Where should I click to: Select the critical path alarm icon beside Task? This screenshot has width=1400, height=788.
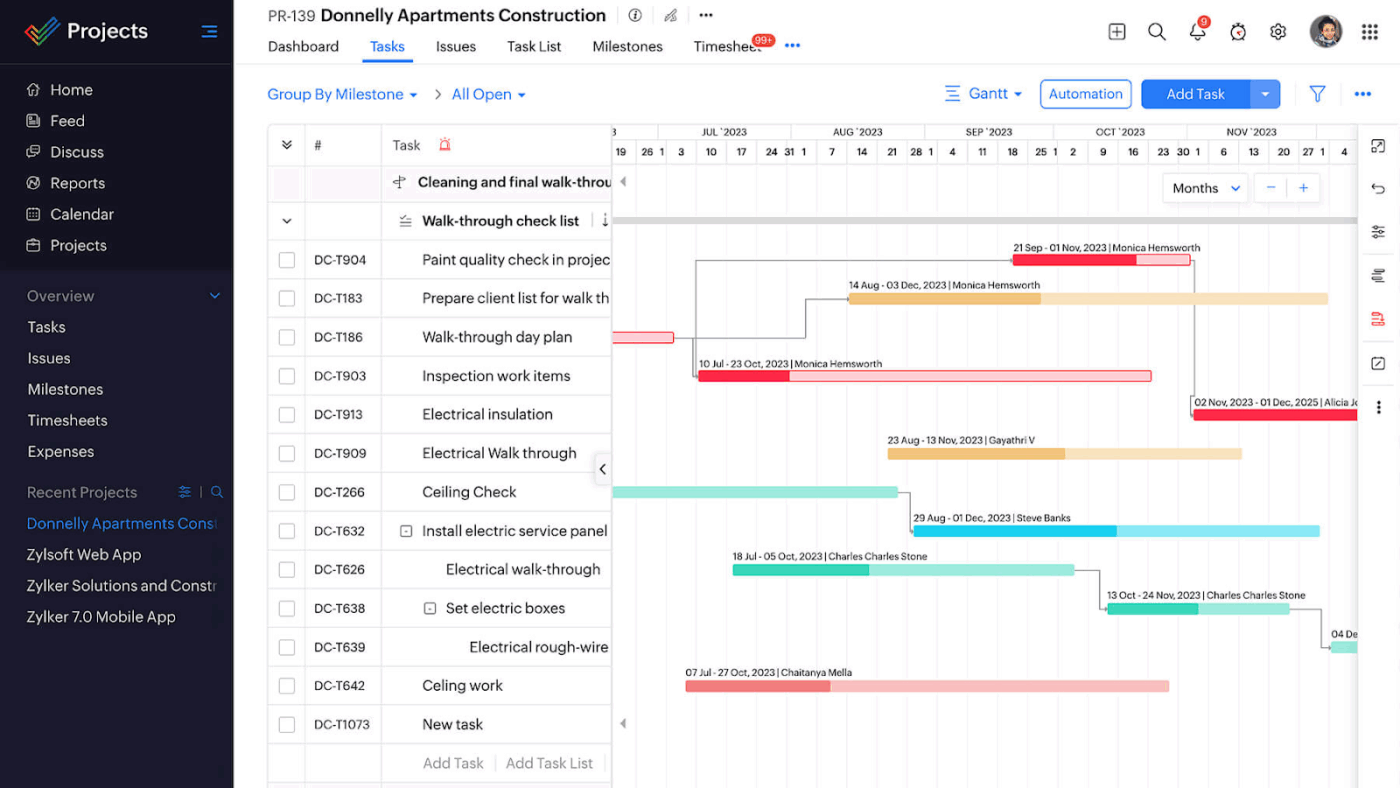pyautogui.click(x=444, y=144)
